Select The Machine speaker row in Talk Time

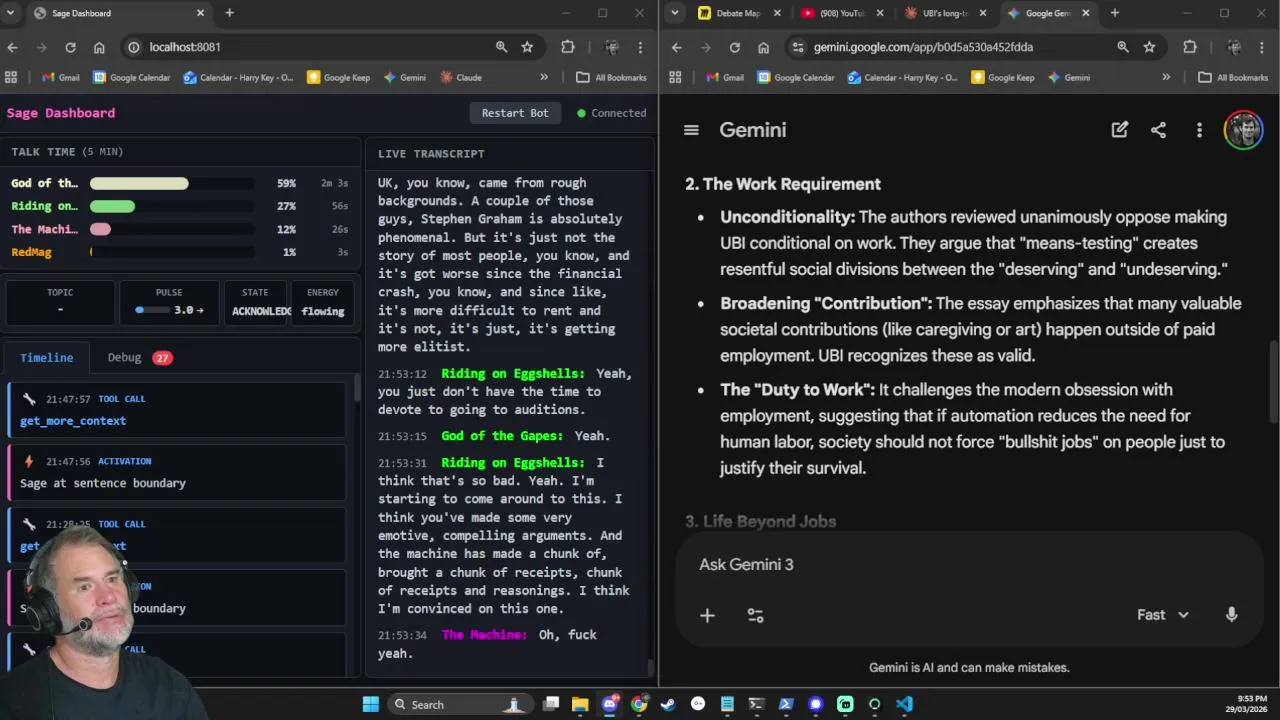coord(180,230)
